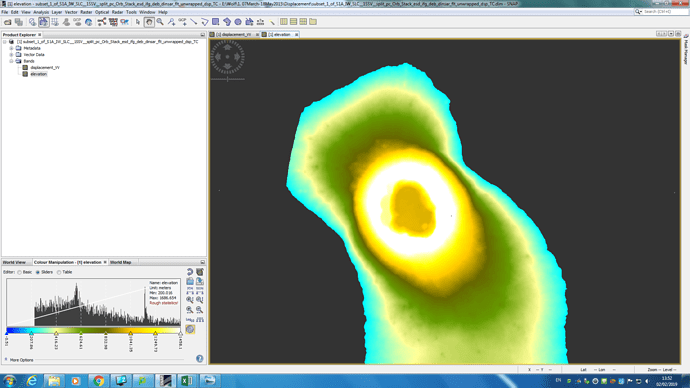This screenshot has height=388, width=690.
Task: Open the Raster menu
Action: [86, 12]
